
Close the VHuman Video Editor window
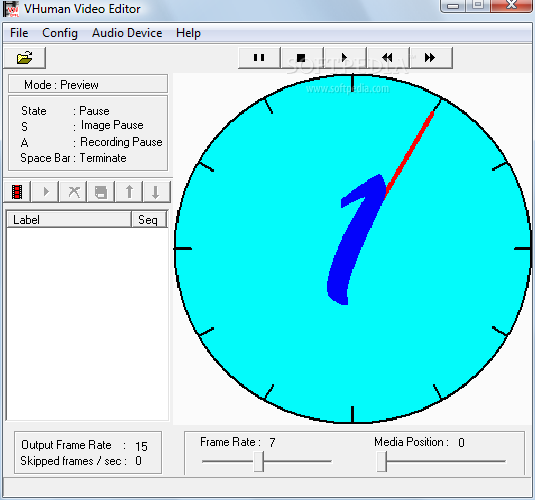point(511,6)
